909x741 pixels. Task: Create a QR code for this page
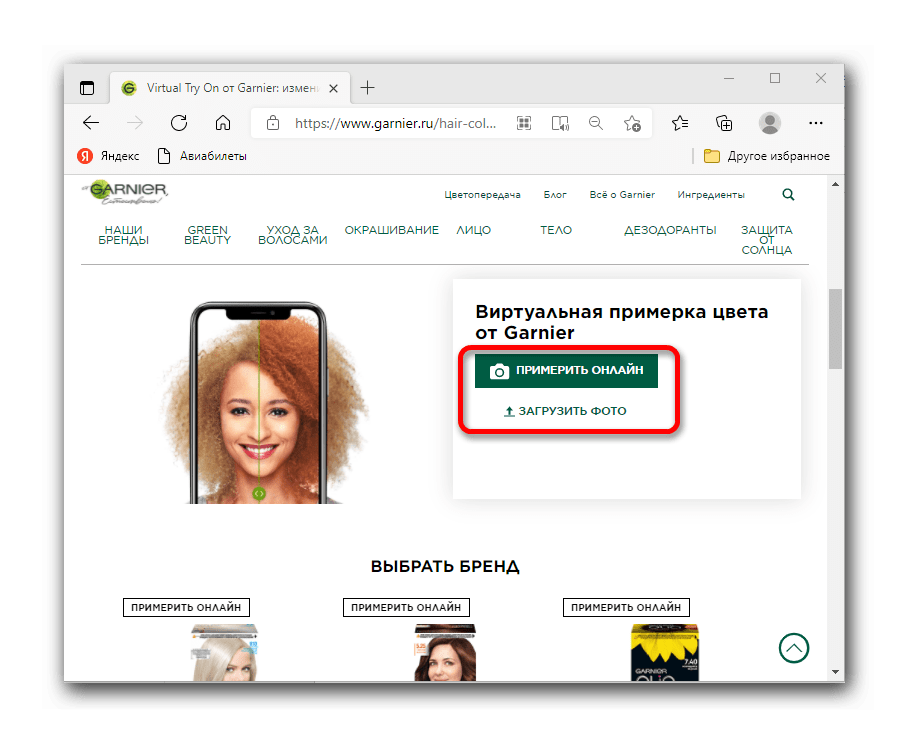tap(524, 123)
